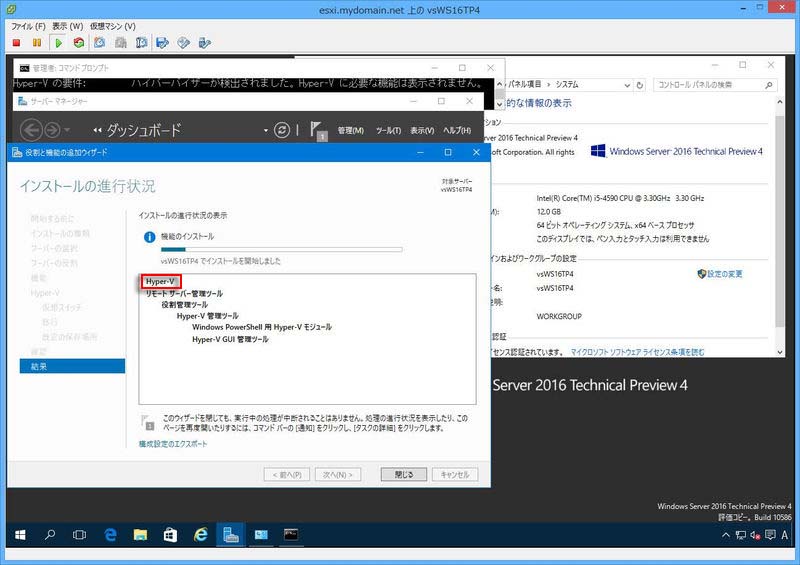
Task: Click the 構成設定のエクスポート link
Action: coord(173,444)
